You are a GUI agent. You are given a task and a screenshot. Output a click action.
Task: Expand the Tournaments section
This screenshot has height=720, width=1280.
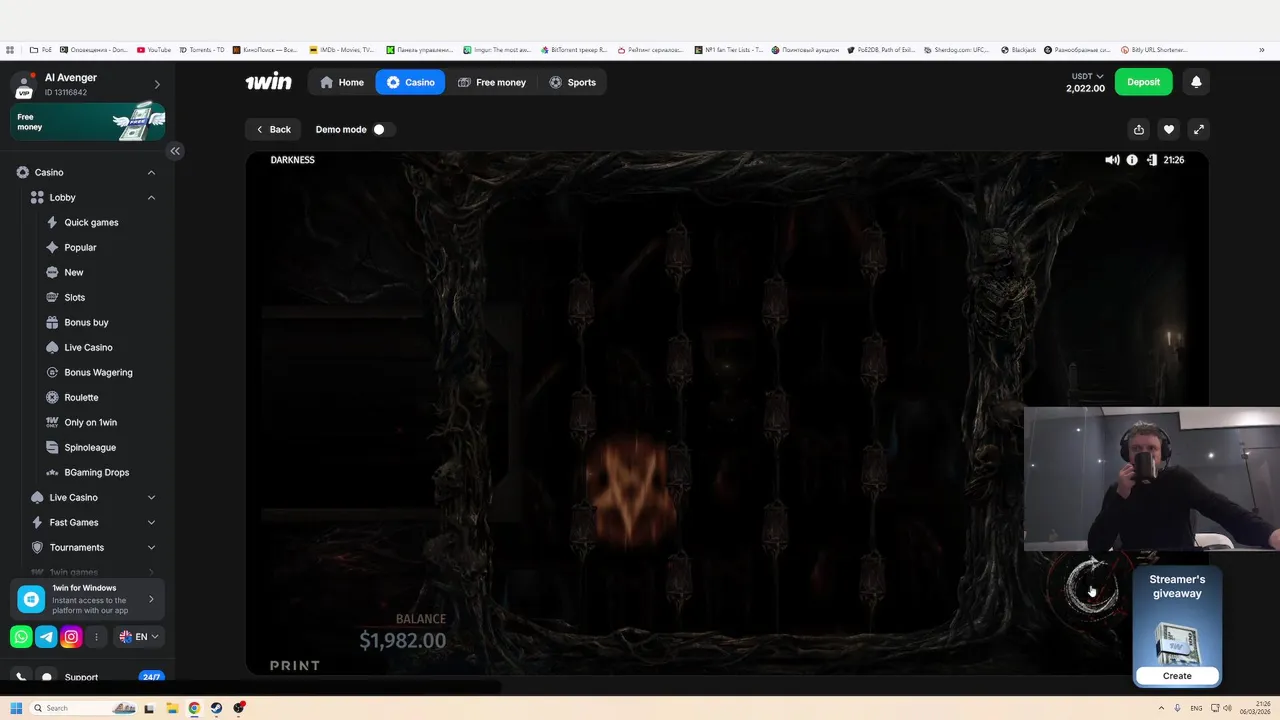pos(151,547)
